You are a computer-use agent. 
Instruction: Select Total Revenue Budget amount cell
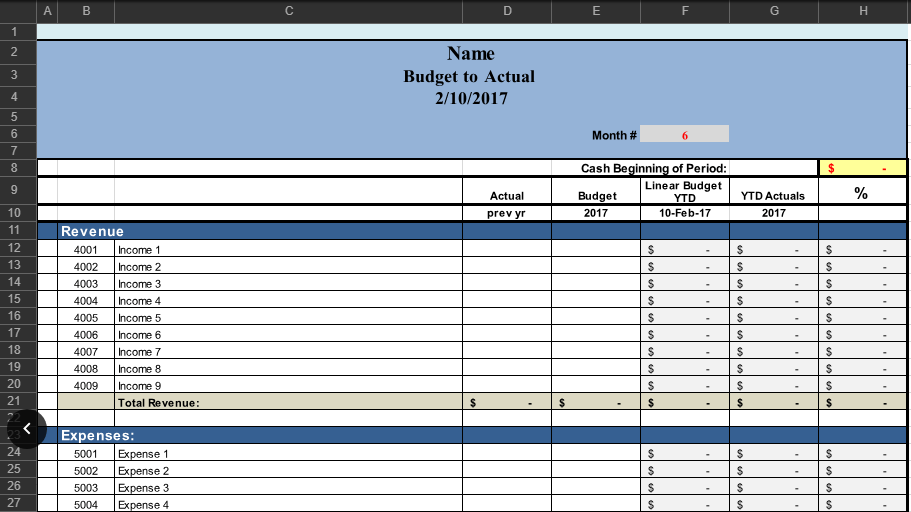[596, 403]
